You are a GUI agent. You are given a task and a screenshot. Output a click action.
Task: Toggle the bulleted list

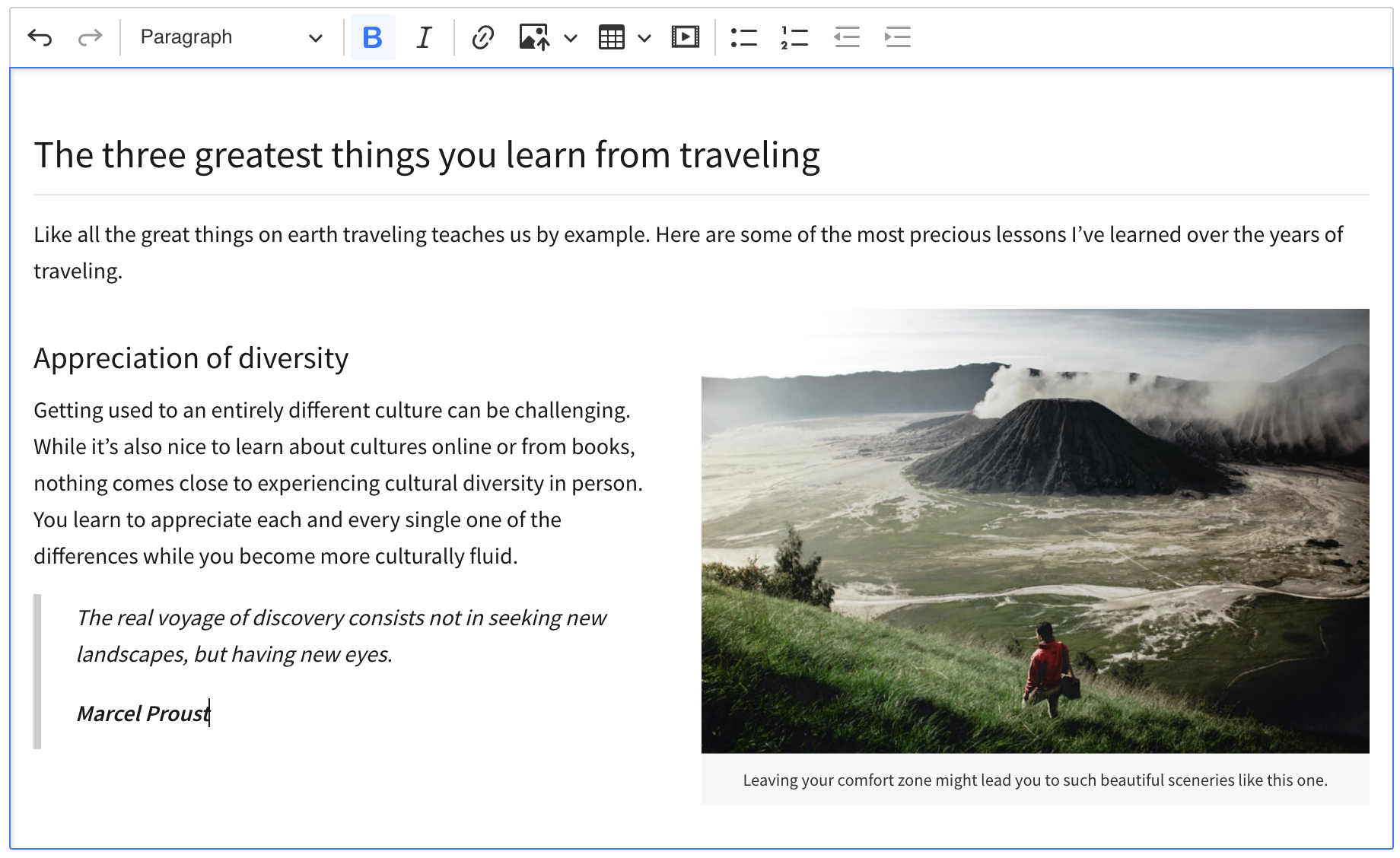click(743, 37)
